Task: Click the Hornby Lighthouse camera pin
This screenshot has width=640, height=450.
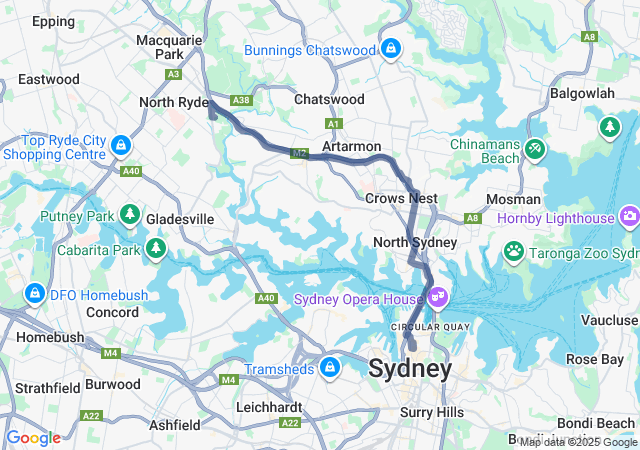Action: click(x=629, y=217)
